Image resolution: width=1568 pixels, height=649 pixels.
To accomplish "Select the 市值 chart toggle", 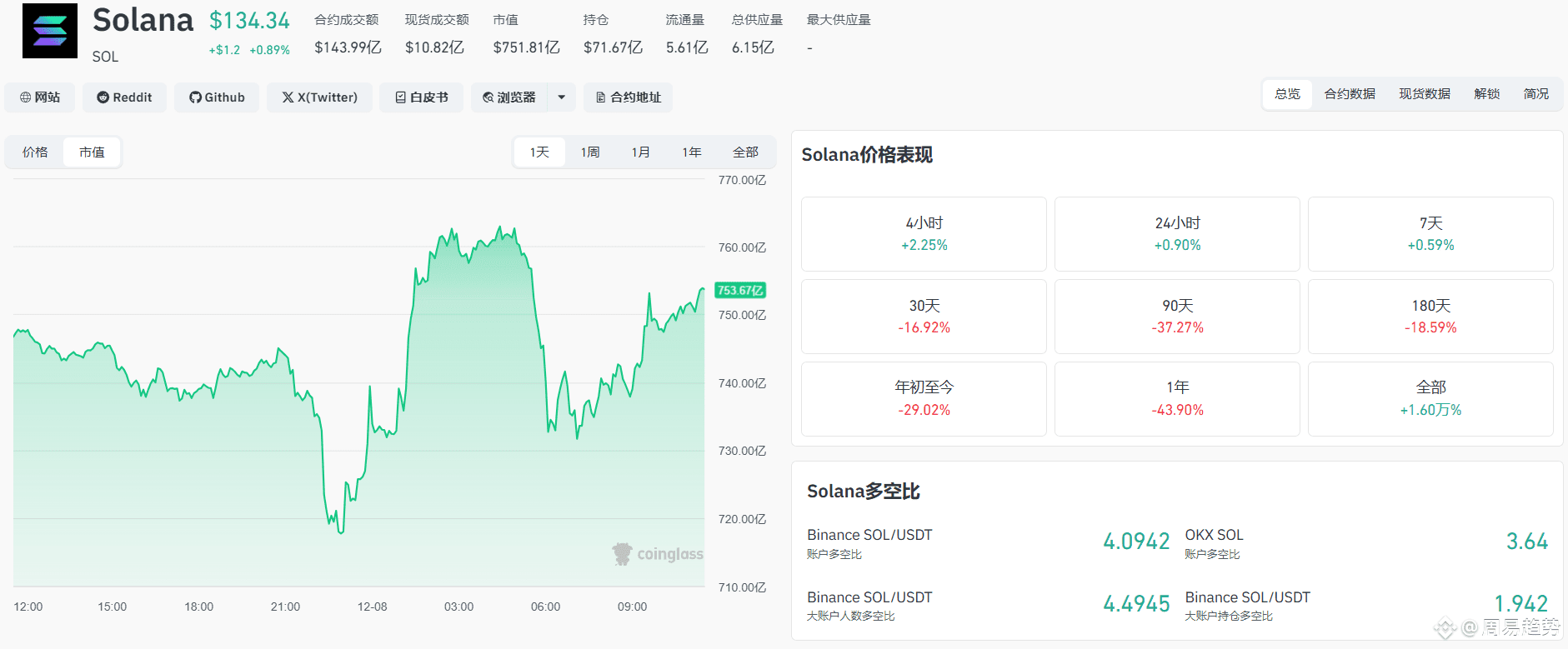I will coord(92,152).
